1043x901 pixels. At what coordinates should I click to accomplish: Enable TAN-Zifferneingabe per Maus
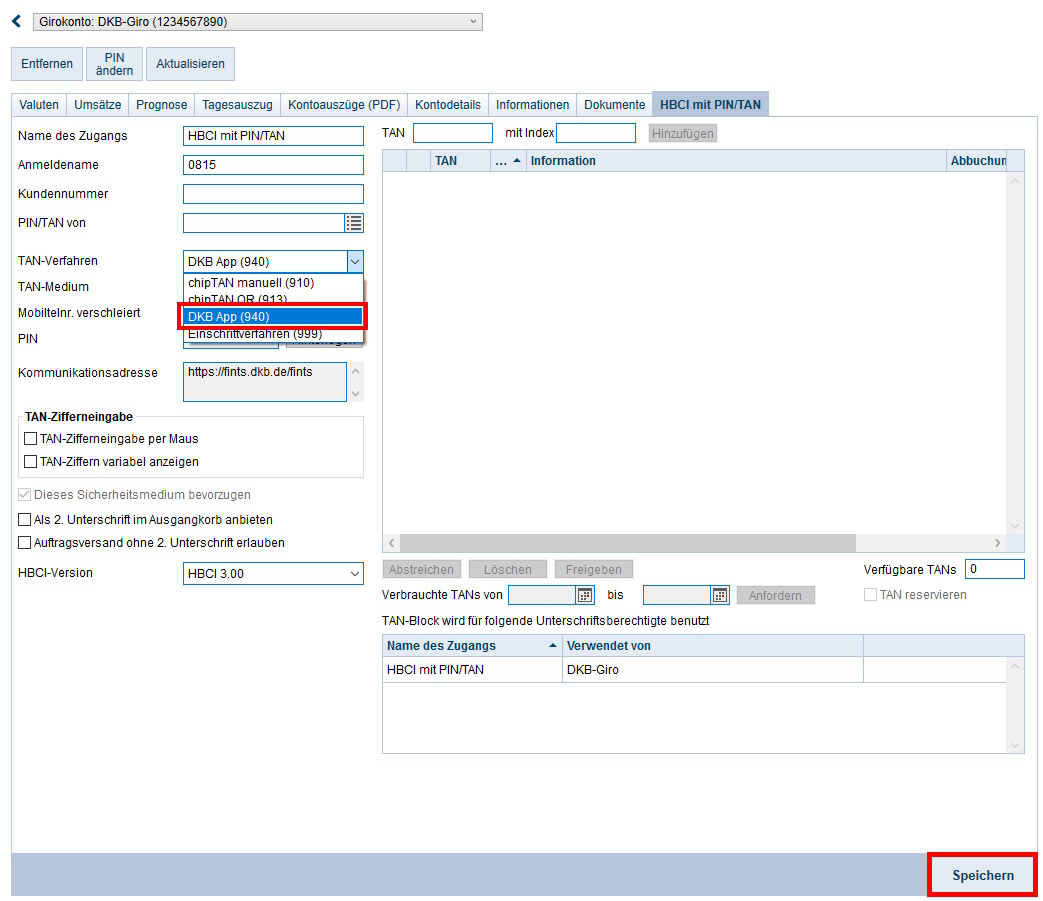pyautogui.click(x=30, y=439)
